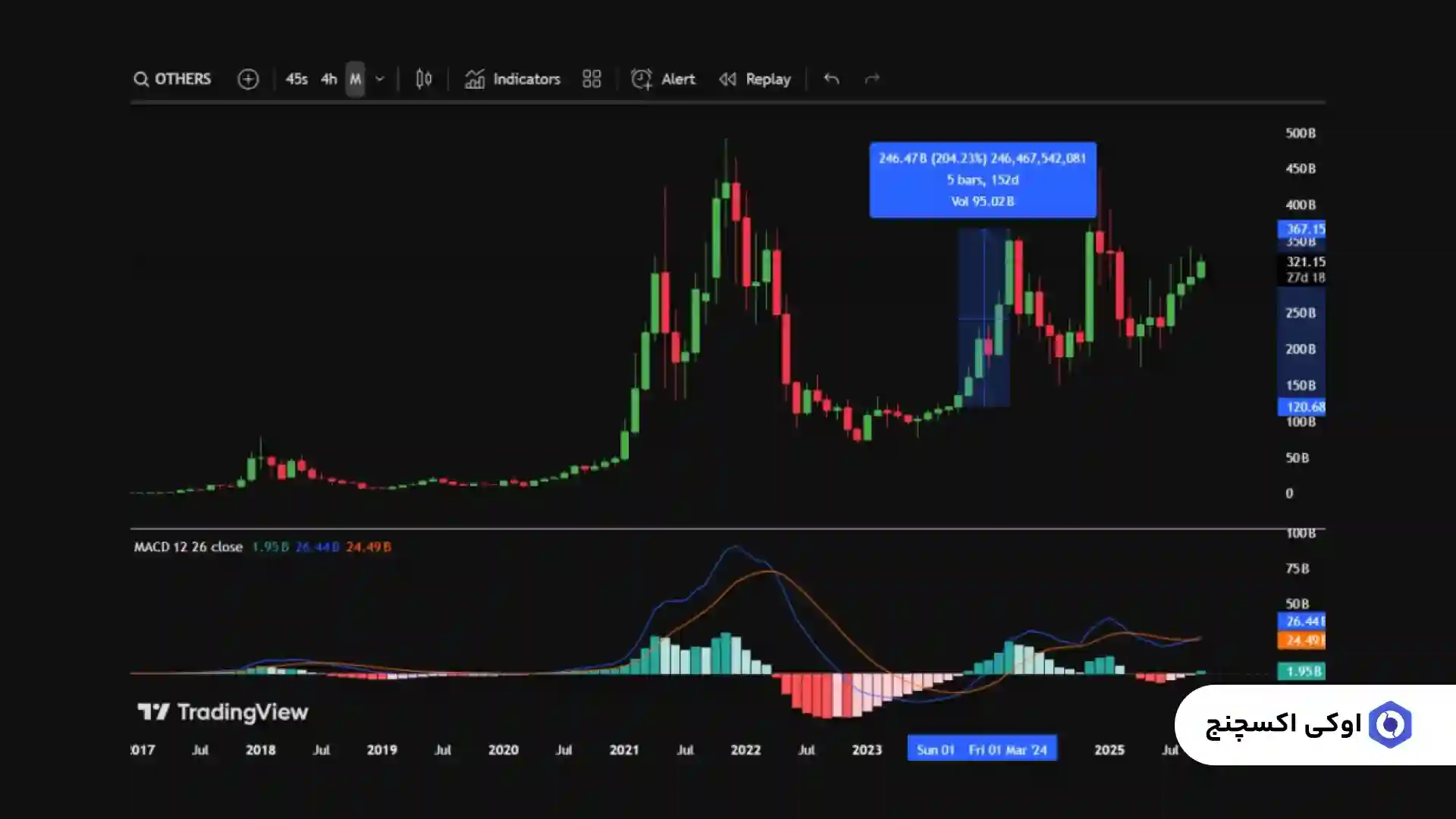Click the MACD 12 26 close legend
The image size is (1456, 819).
click(x=188, y=547)
